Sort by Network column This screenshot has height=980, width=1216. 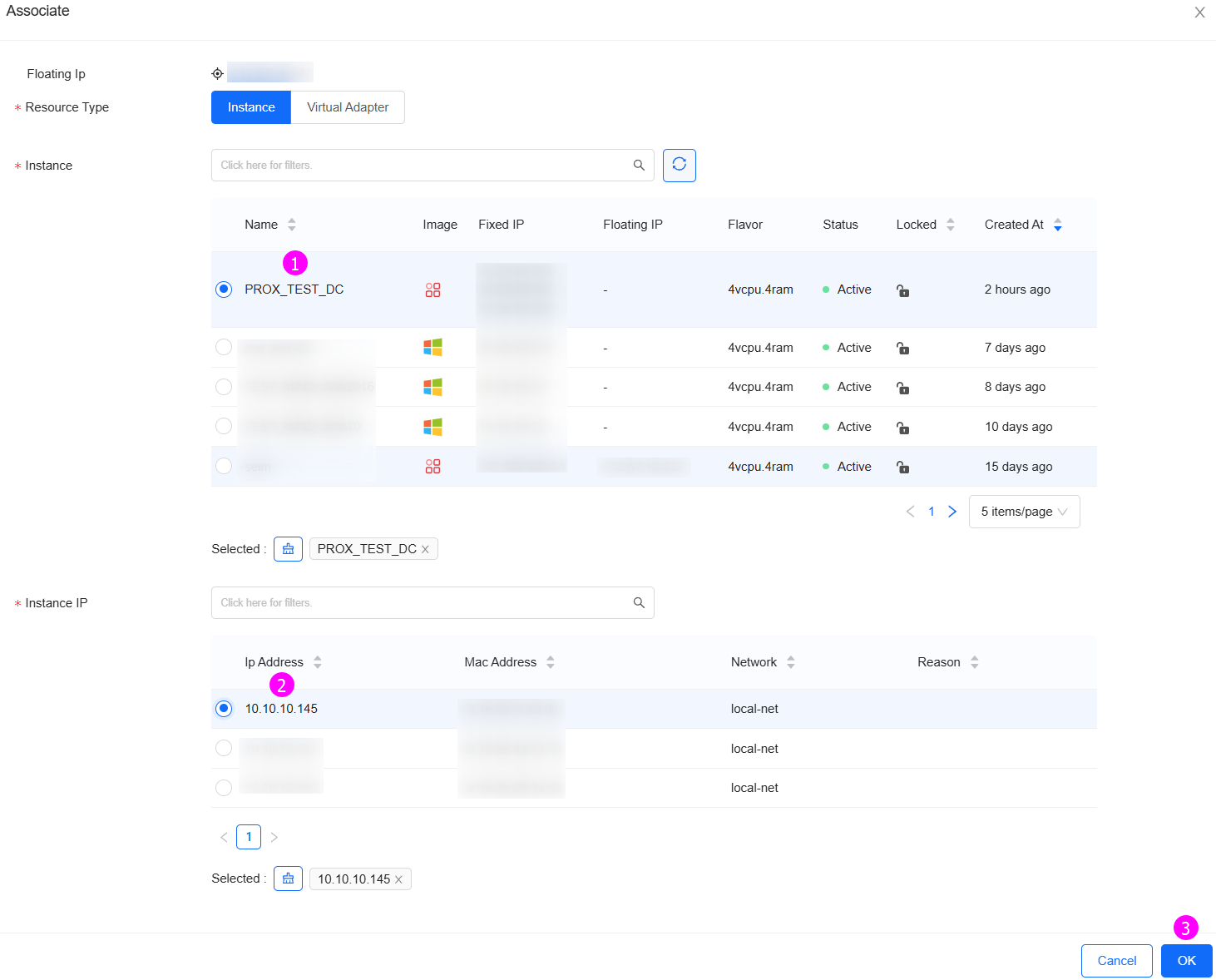[x=791, y=662]
